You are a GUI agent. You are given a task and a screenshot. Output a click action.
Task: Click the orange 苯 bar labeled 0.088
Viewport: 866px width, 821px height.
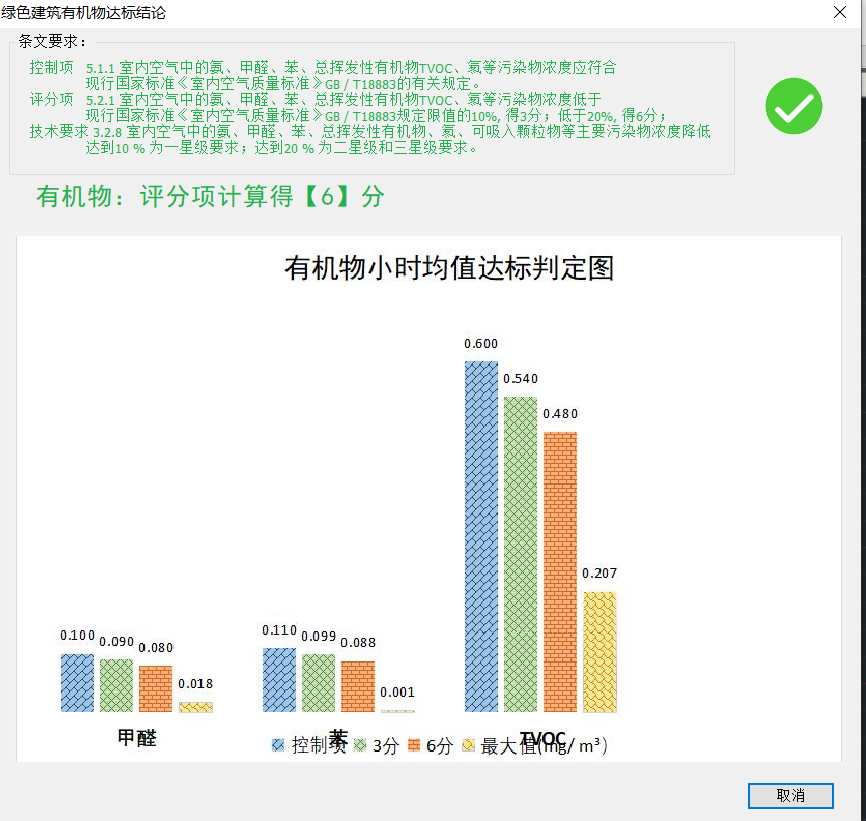(x=357, y=686)
